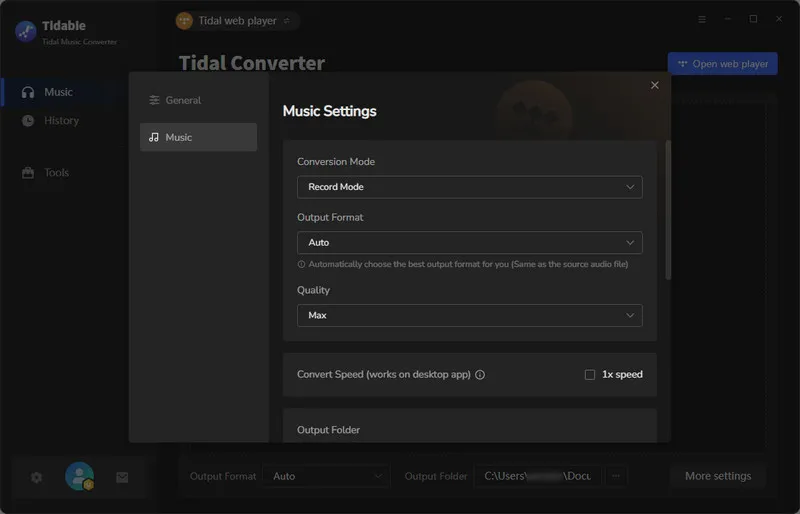The height and width of the screenshot is (514, 800).
Task: Open the mail envelope icon
Action: click(122, 477)
